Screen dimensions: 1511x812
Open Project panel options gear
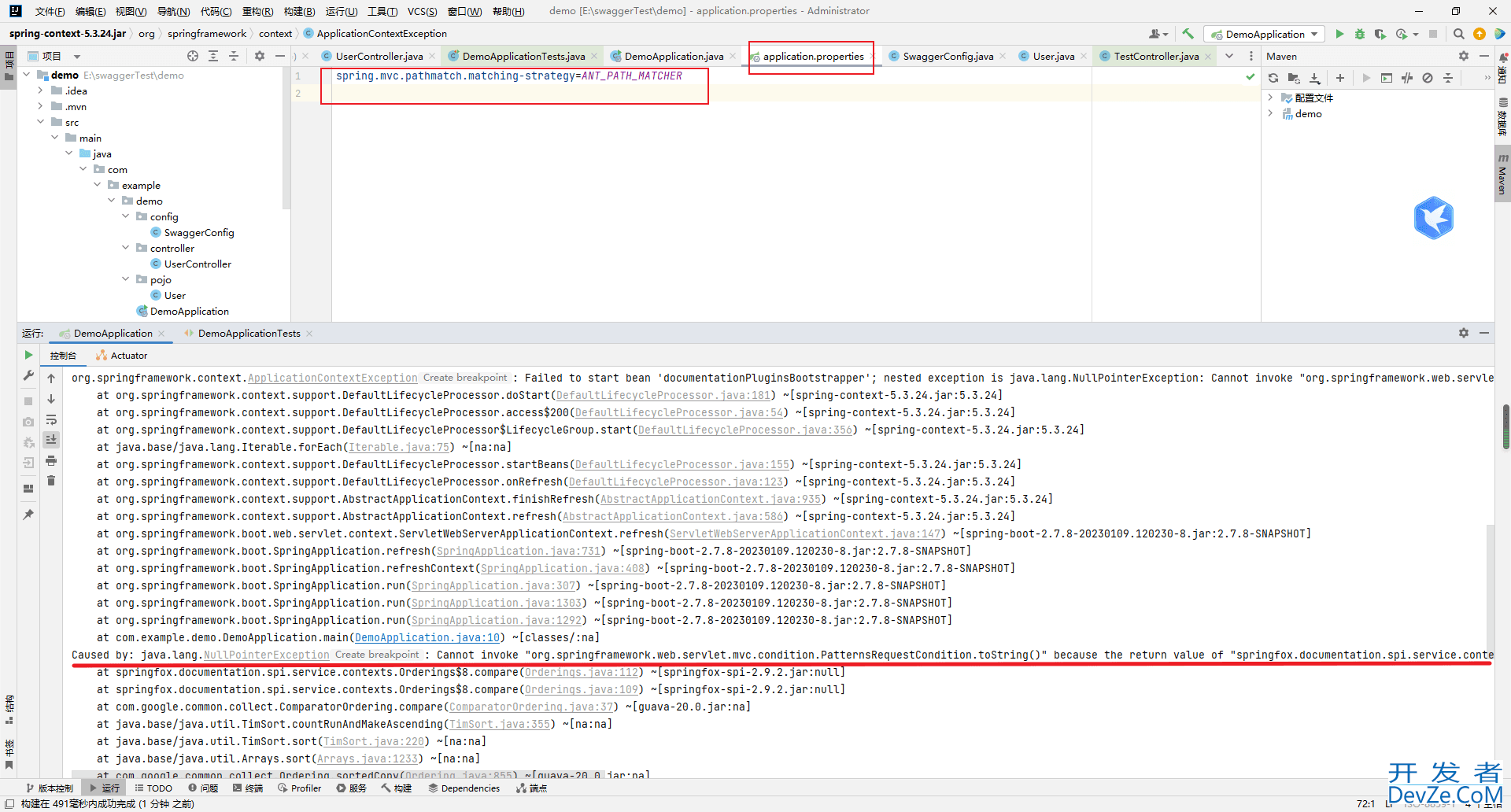260,56
